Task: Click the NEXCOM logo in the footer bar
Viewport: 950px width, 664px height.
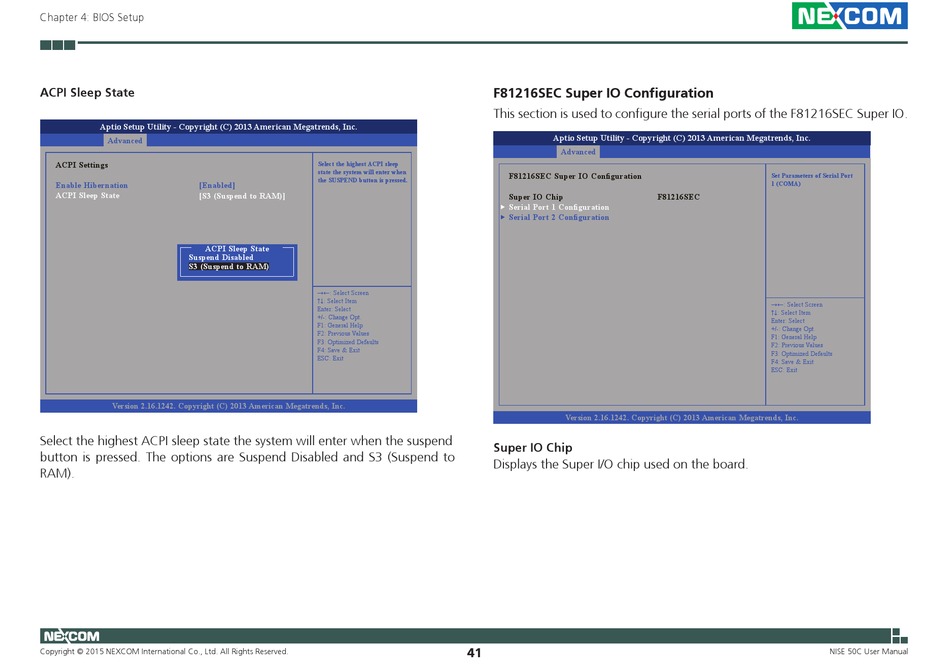Action: coord(71,636)
